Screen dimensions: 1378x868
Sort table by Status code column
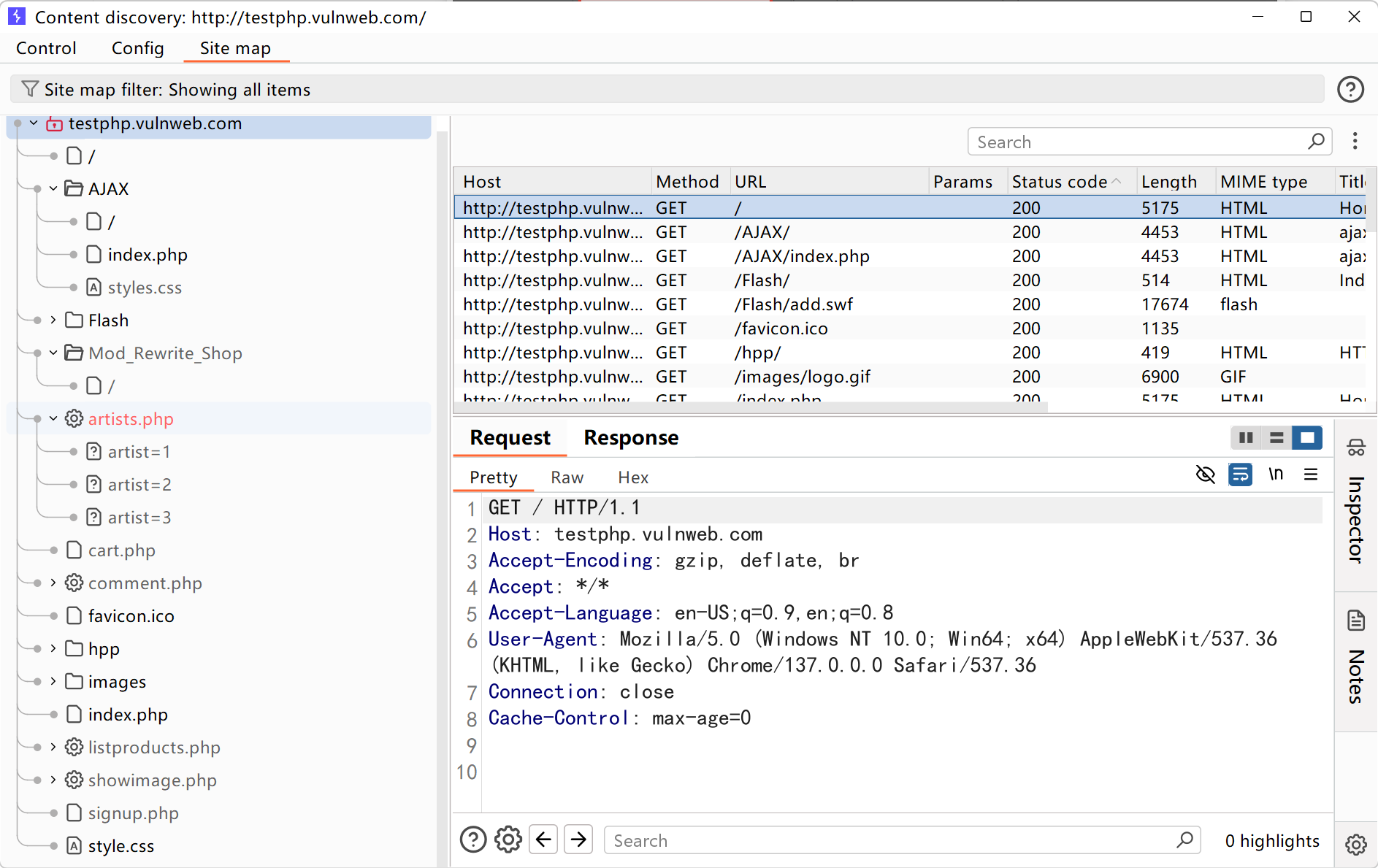click(x=1060, y=182)
